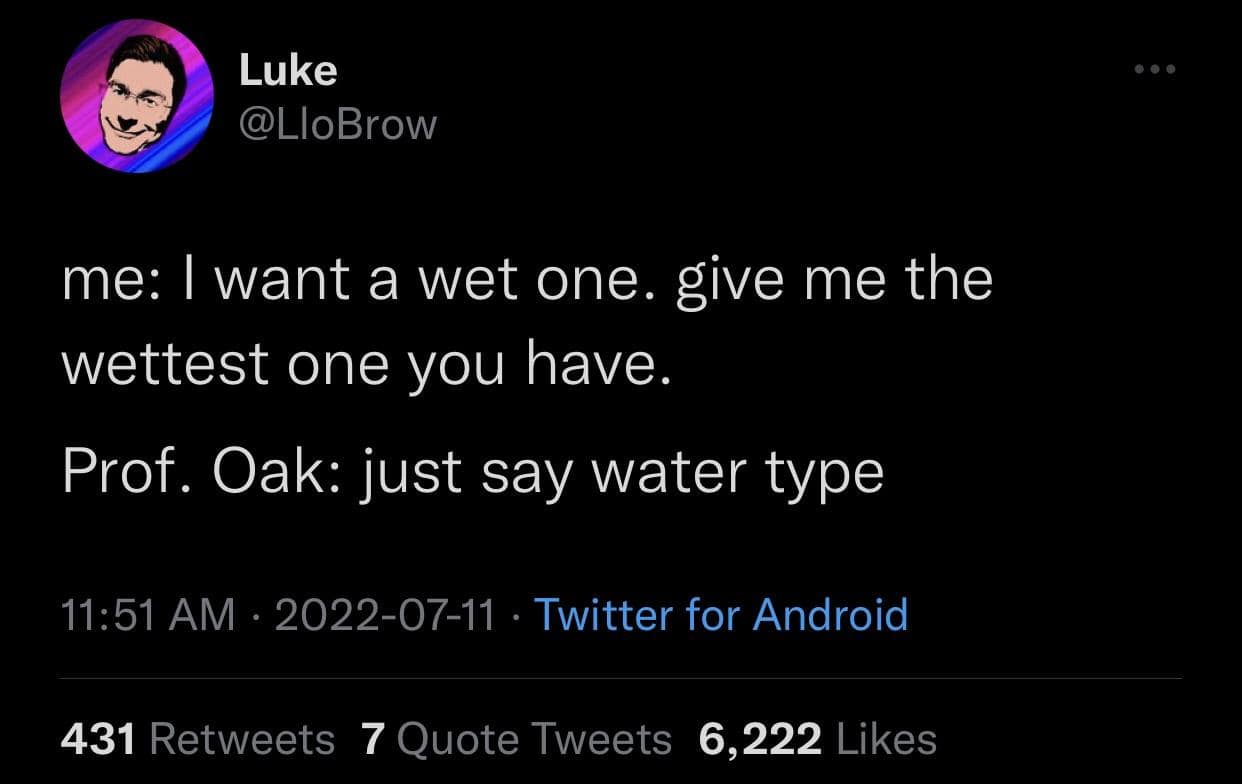
Task: Click the 7 quote tweet count number
Action: pyautogui.click(x=372, y=739)
